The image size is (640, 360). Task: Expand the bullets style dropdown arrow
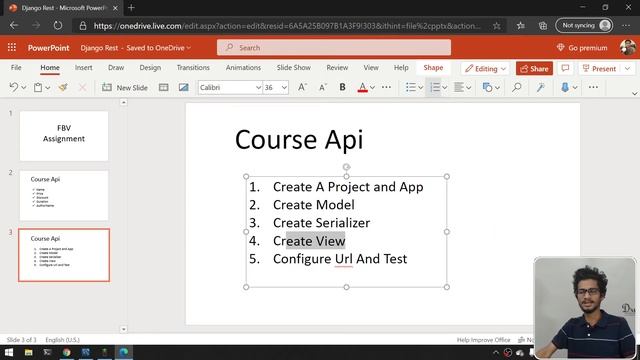coord(420,88)
